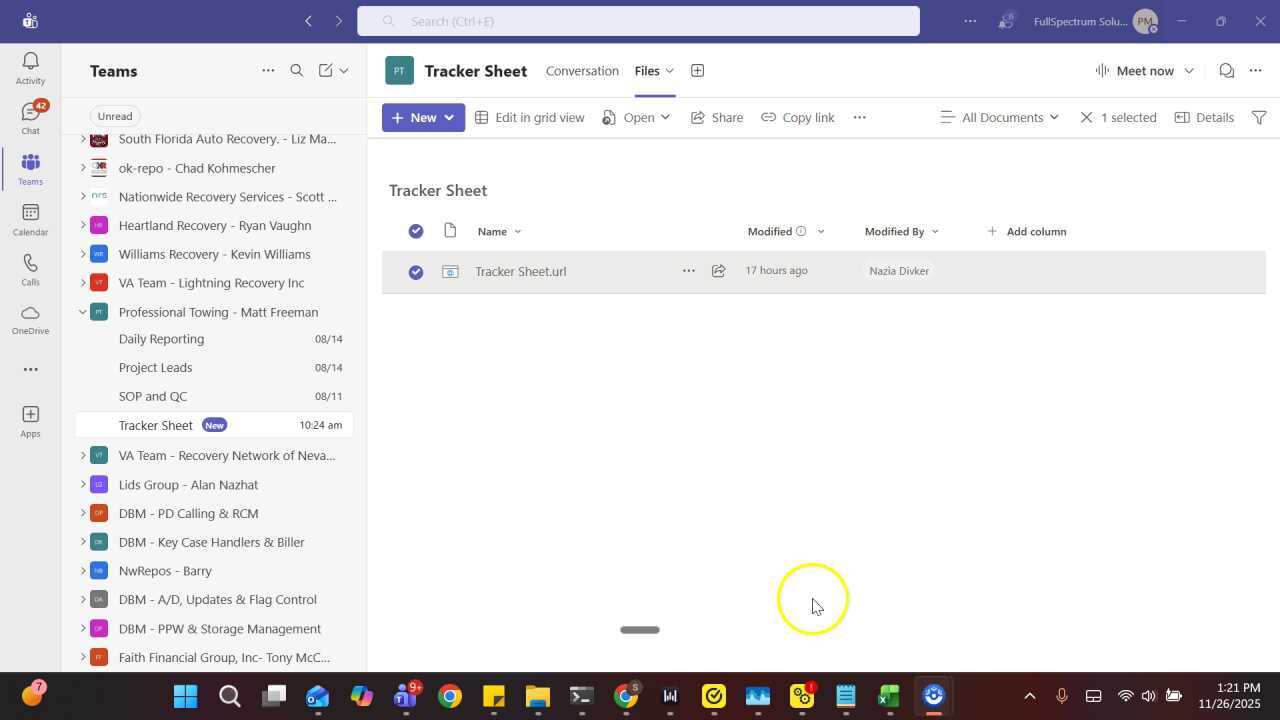1280x720 pixels.
Task: Open Williams Recovery - Kevin Williams team
Action: pos(215,255)
